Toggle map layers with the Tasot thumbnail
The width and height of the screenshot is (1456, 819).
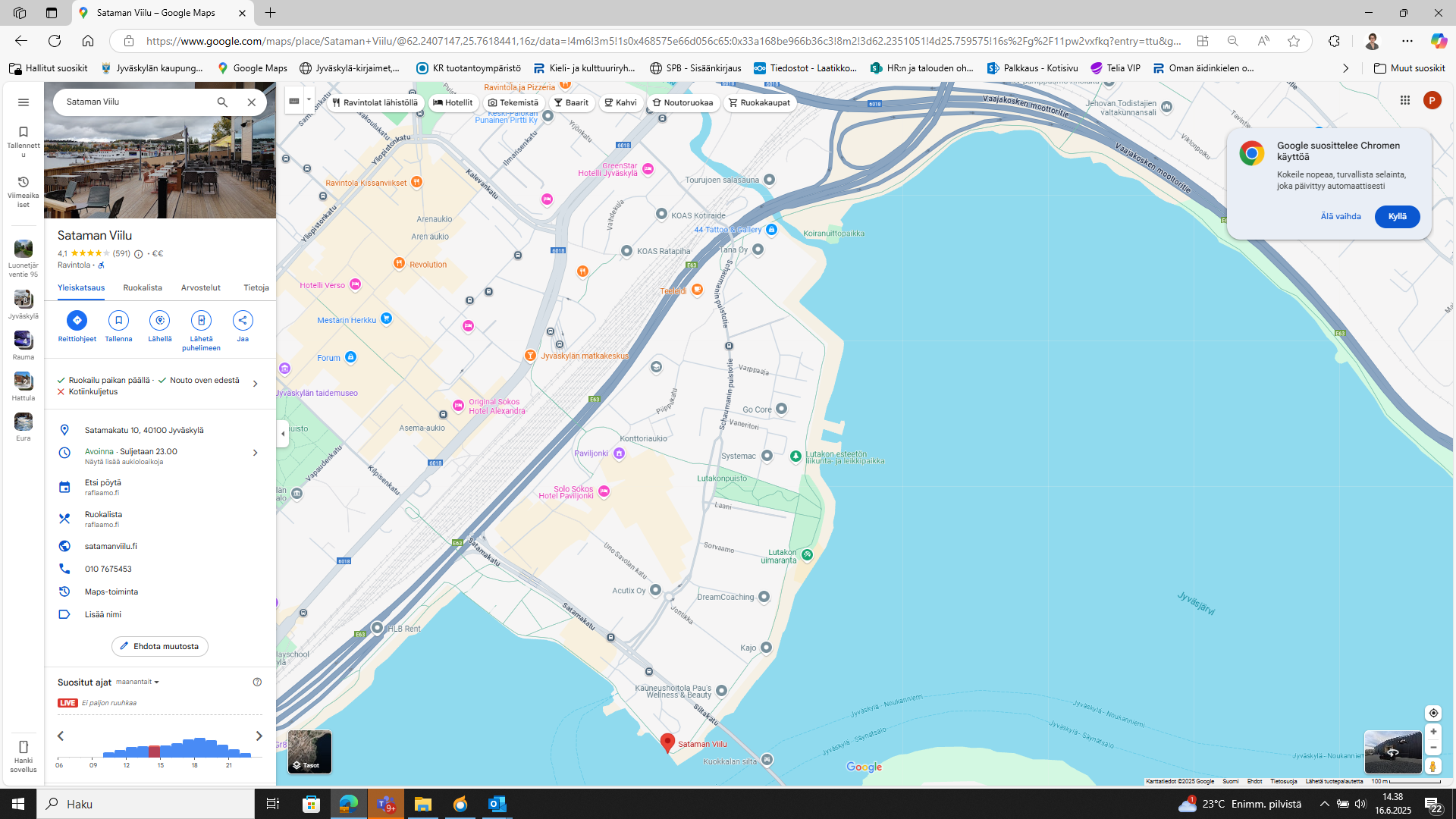click(309, 751)
